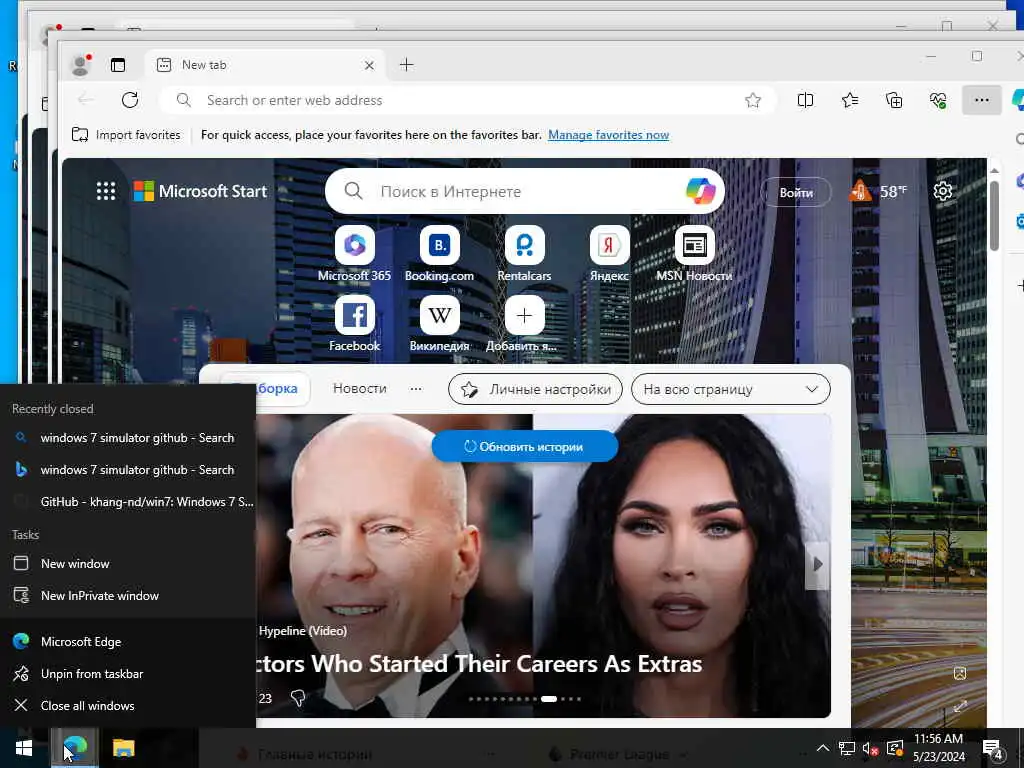Launch Microsoft Edge from jump list
Image resolution: width=1024 pixels, height=768 pixels.
127,641
